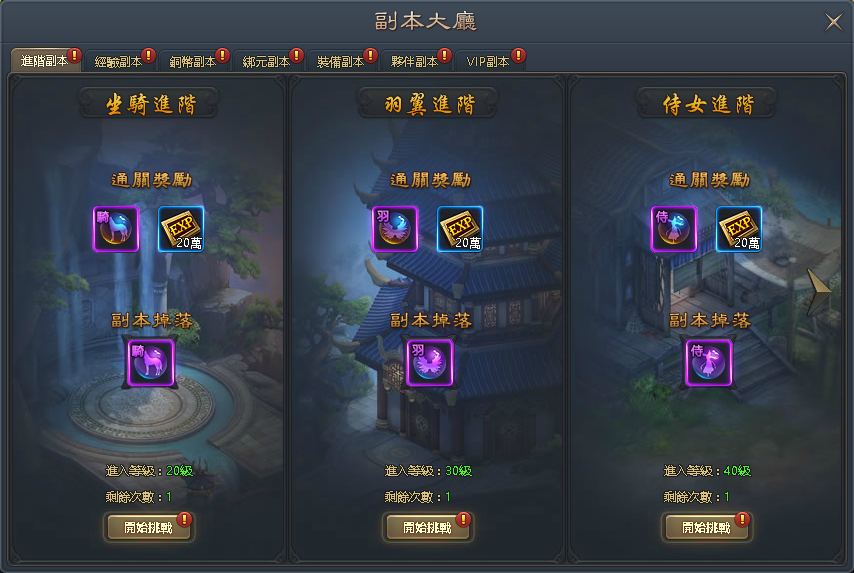Click the maid (侍) clear reward icon
The width and height of the screenshot is (854, 573).
pos(674,229)
